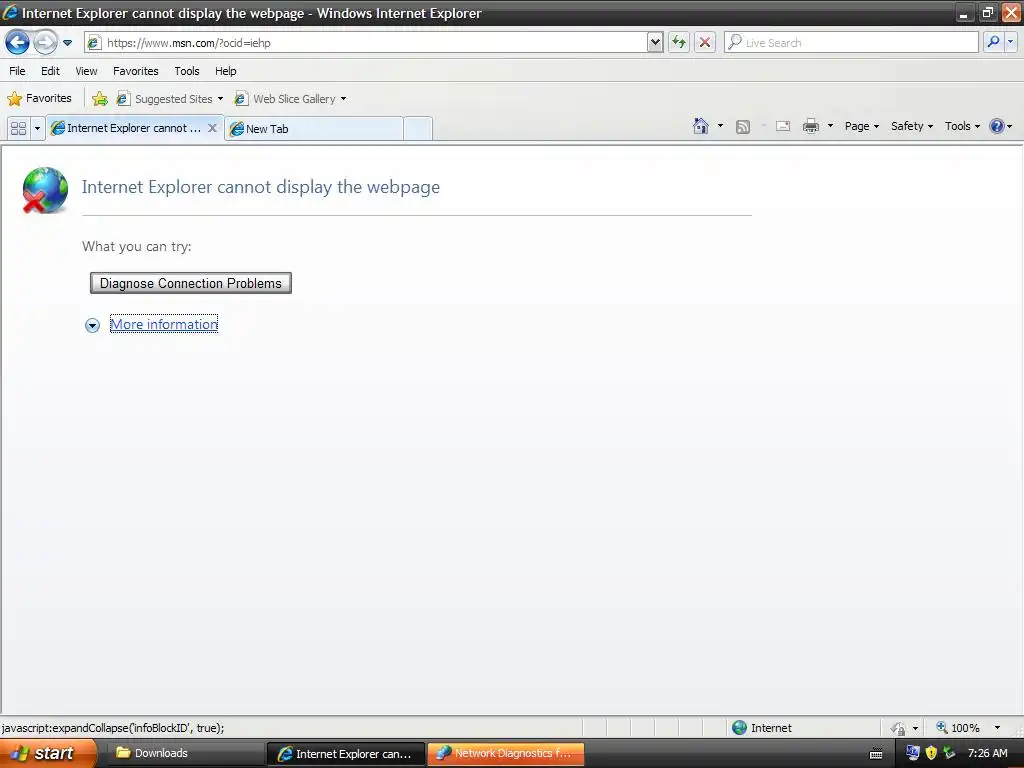This screenshot has width=1024, height=768.
Task: Click the Read Mail icon
Action: click(x=783, y=127)
